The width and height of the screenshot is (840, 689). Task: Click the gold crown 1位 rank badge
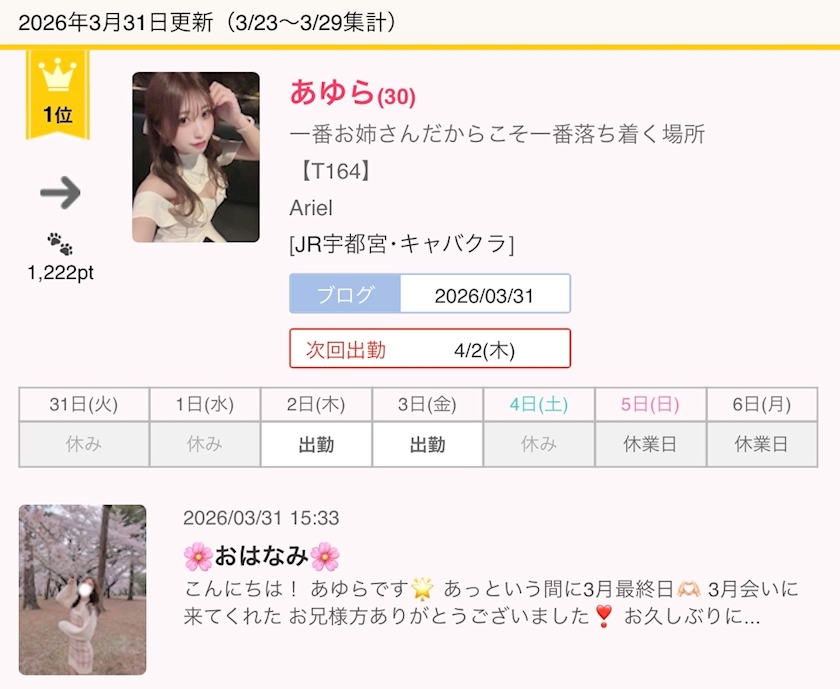click(58, 94)
